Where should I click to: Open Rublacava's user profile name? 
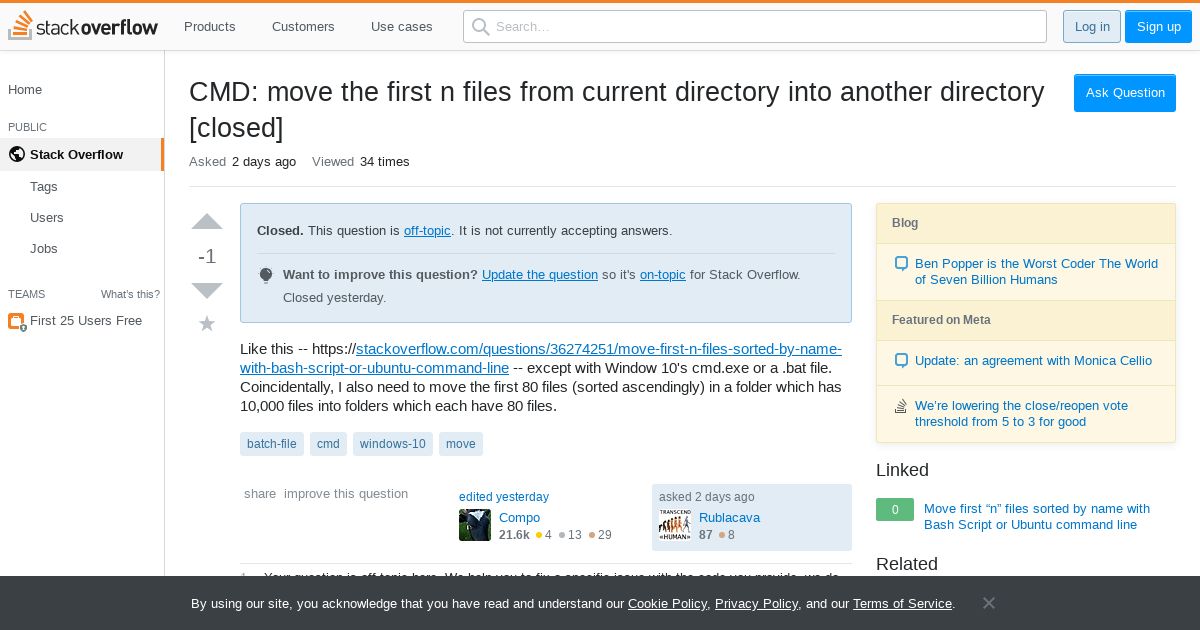729,518
